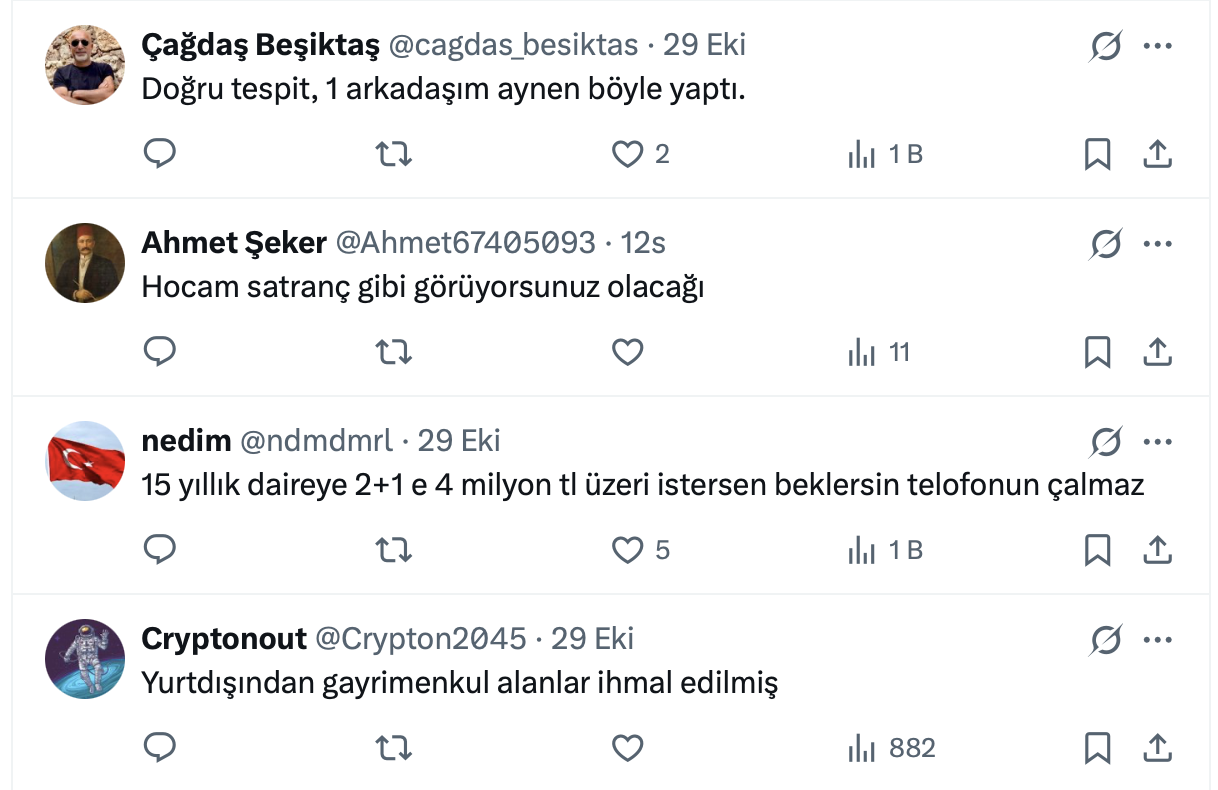The width and height of the screenshot is (1218, 790).
Task: Like Cryptonout's tweet
Action: [x=627, y=748]
